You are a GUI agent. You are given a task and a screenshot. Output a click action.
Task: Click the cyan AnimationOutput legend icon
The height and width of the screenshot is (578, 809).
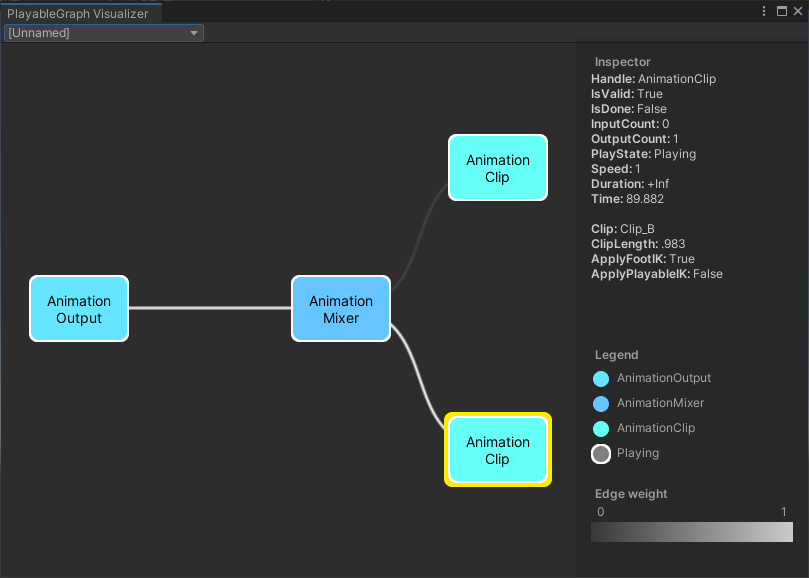pyautogui.click(x=600, y=379)
